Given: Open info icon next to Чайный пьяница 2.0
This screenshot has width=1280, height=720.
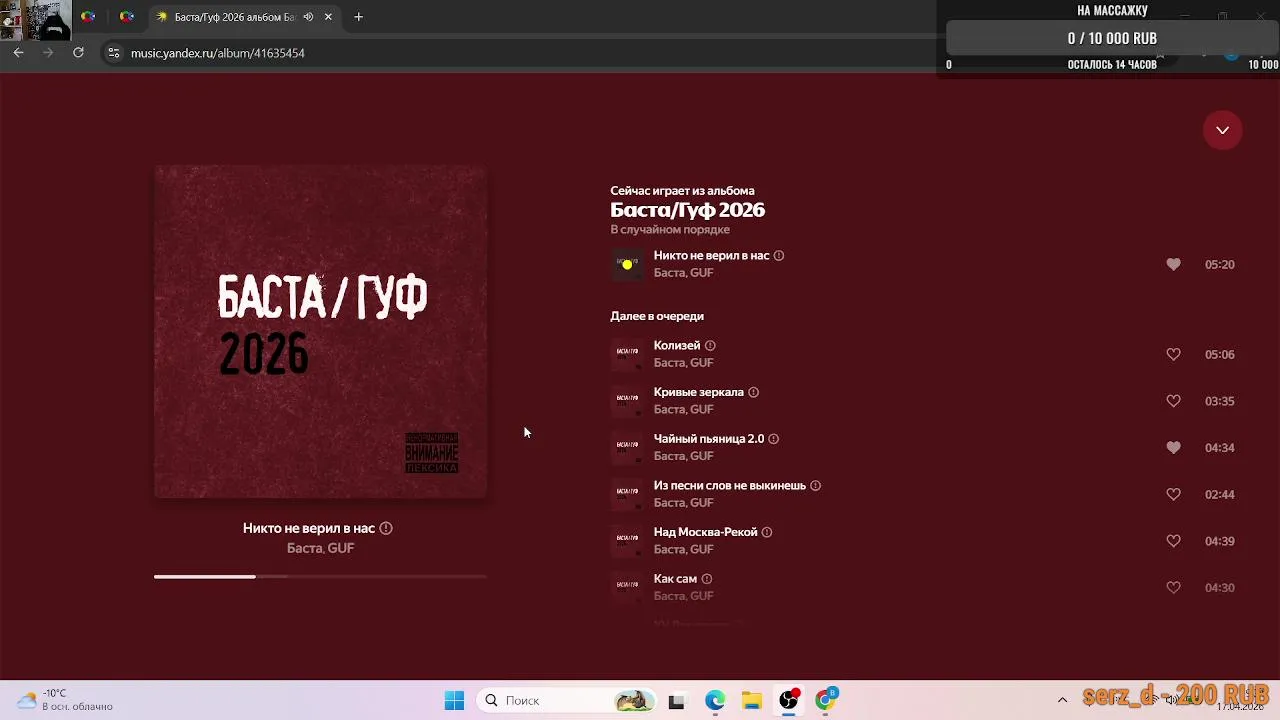Looking at the screenshot, I should [x=773, y=439].
